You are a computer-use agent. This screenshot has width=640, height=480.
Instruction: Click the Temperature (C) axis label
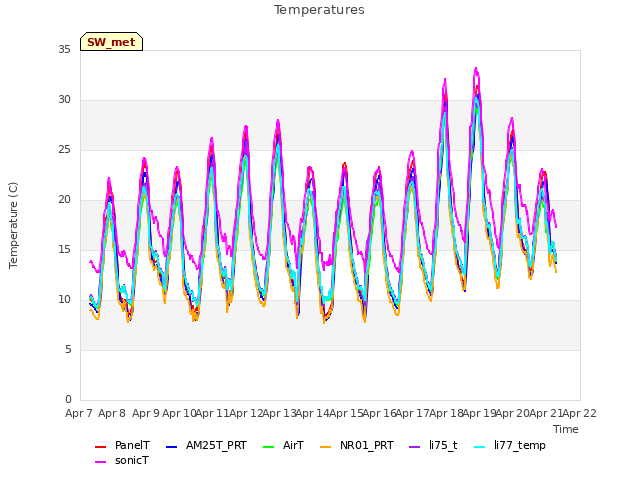(13, 225)
